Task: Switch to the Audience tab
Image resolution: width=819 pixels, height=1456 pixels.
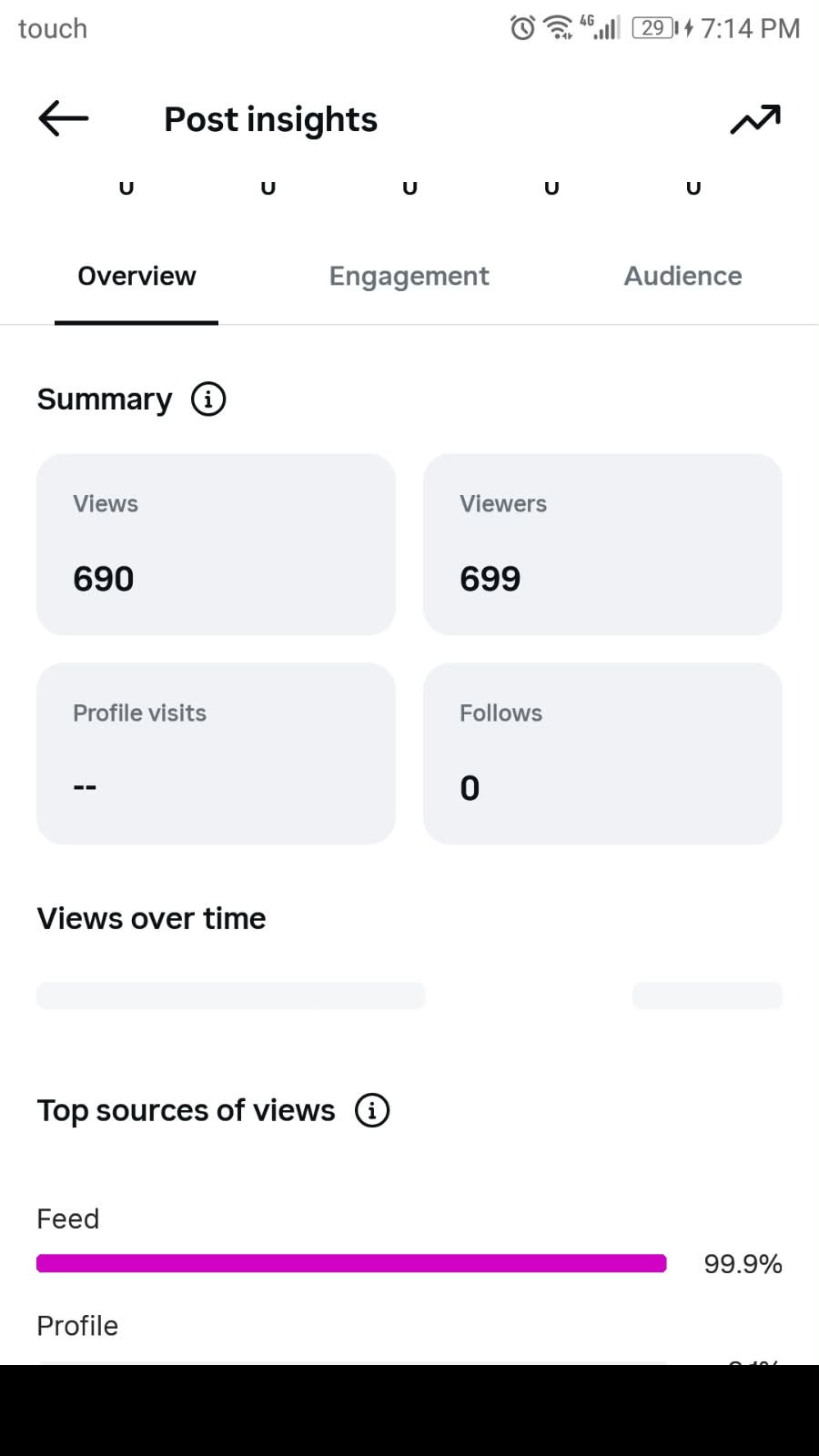Action: tap(682, 276)
